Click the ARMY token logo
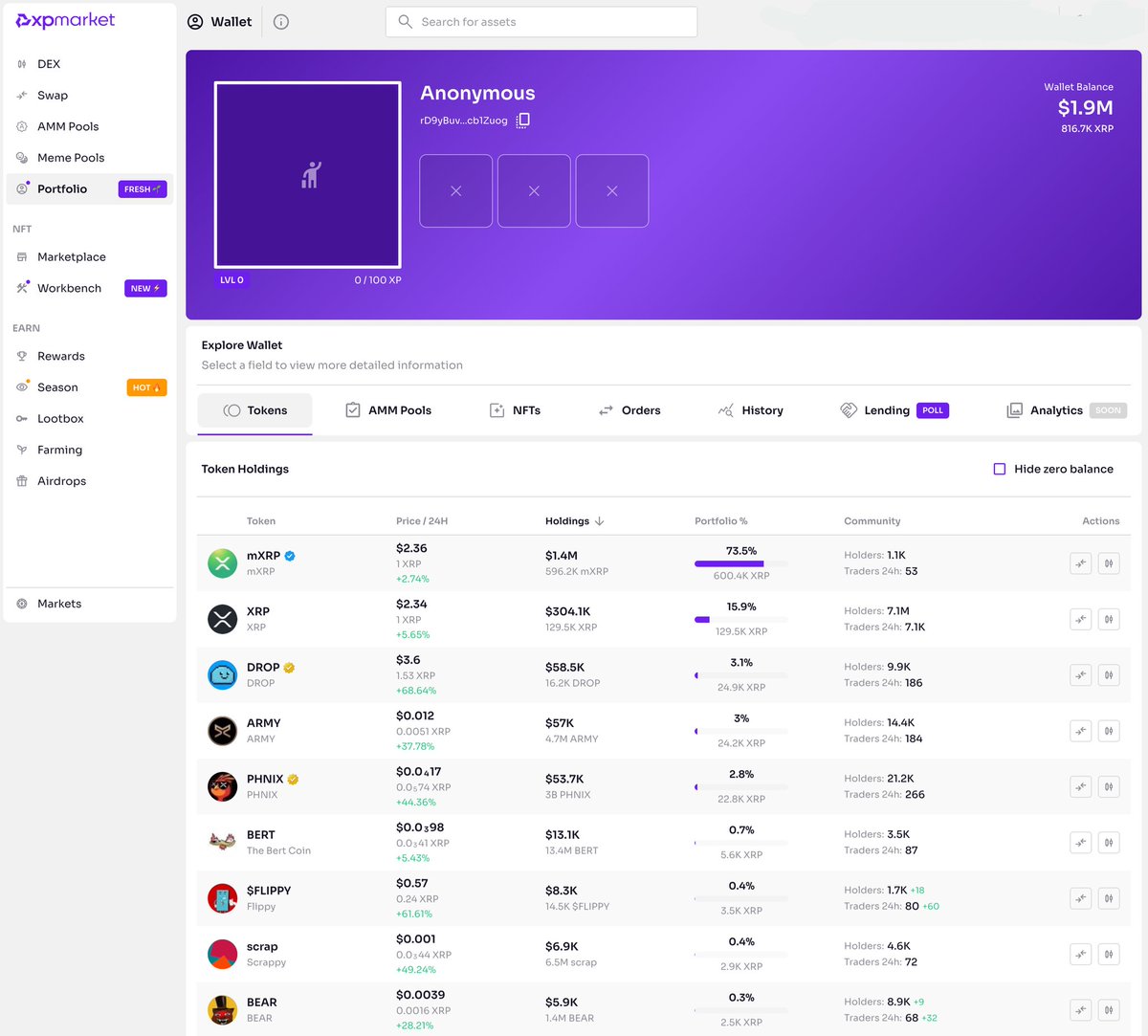This screenshot has width=1148, height=1036. pyautogui.click(x=223, y=731)
